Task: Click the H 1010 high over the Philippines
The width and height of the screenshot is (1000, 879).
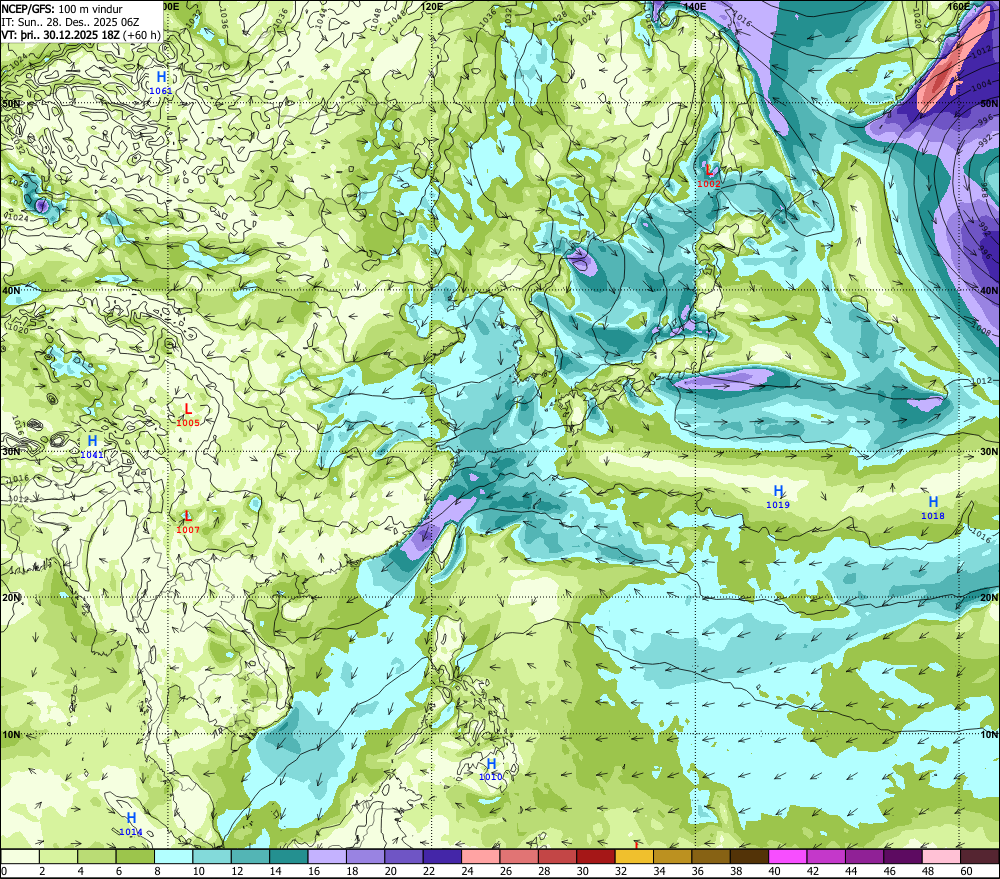Action: tap(491, 769)
